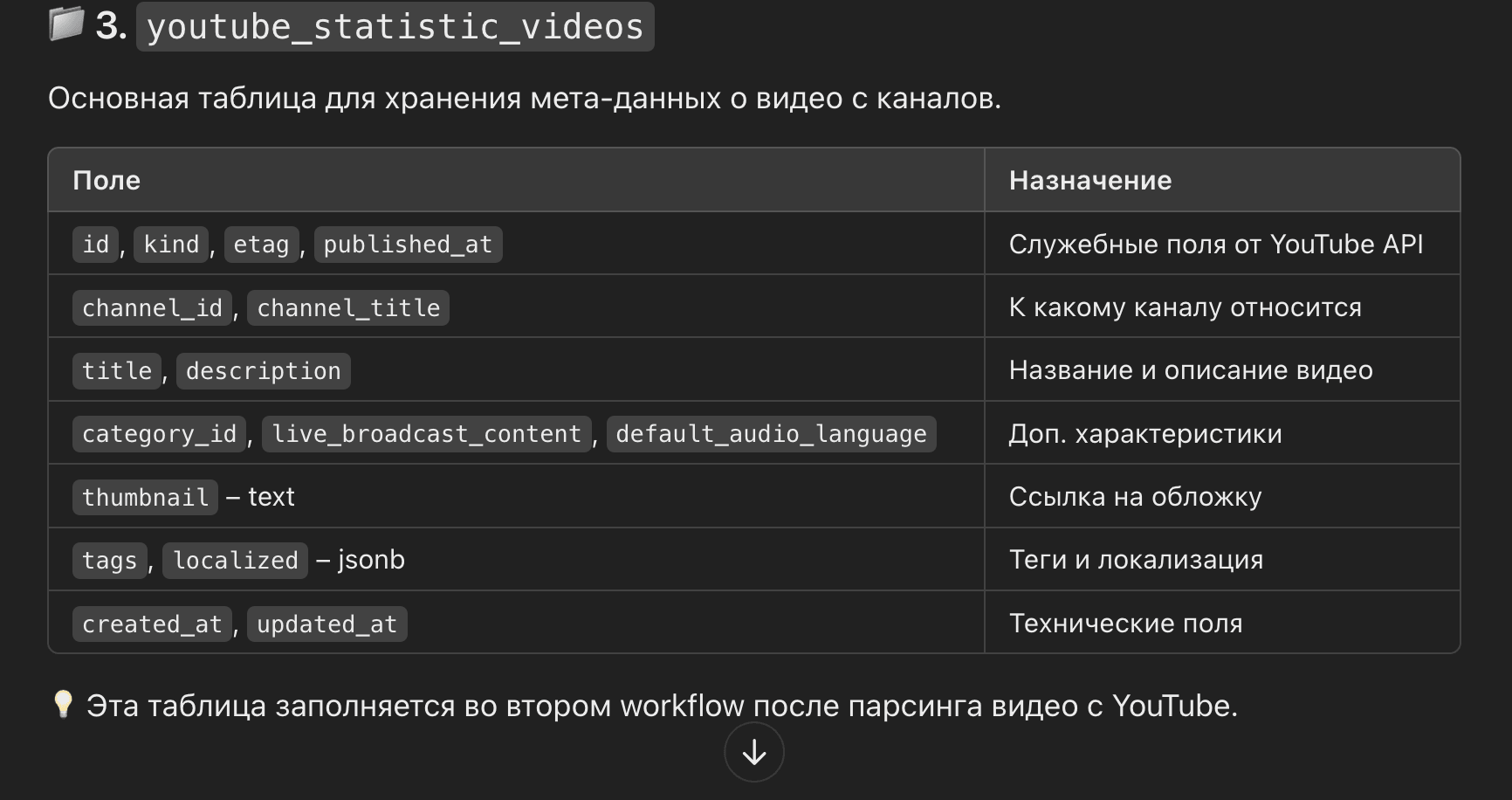Click the lightbulb icon before the note
This screenshot has width=1512, height=800.
click(61, 706)
